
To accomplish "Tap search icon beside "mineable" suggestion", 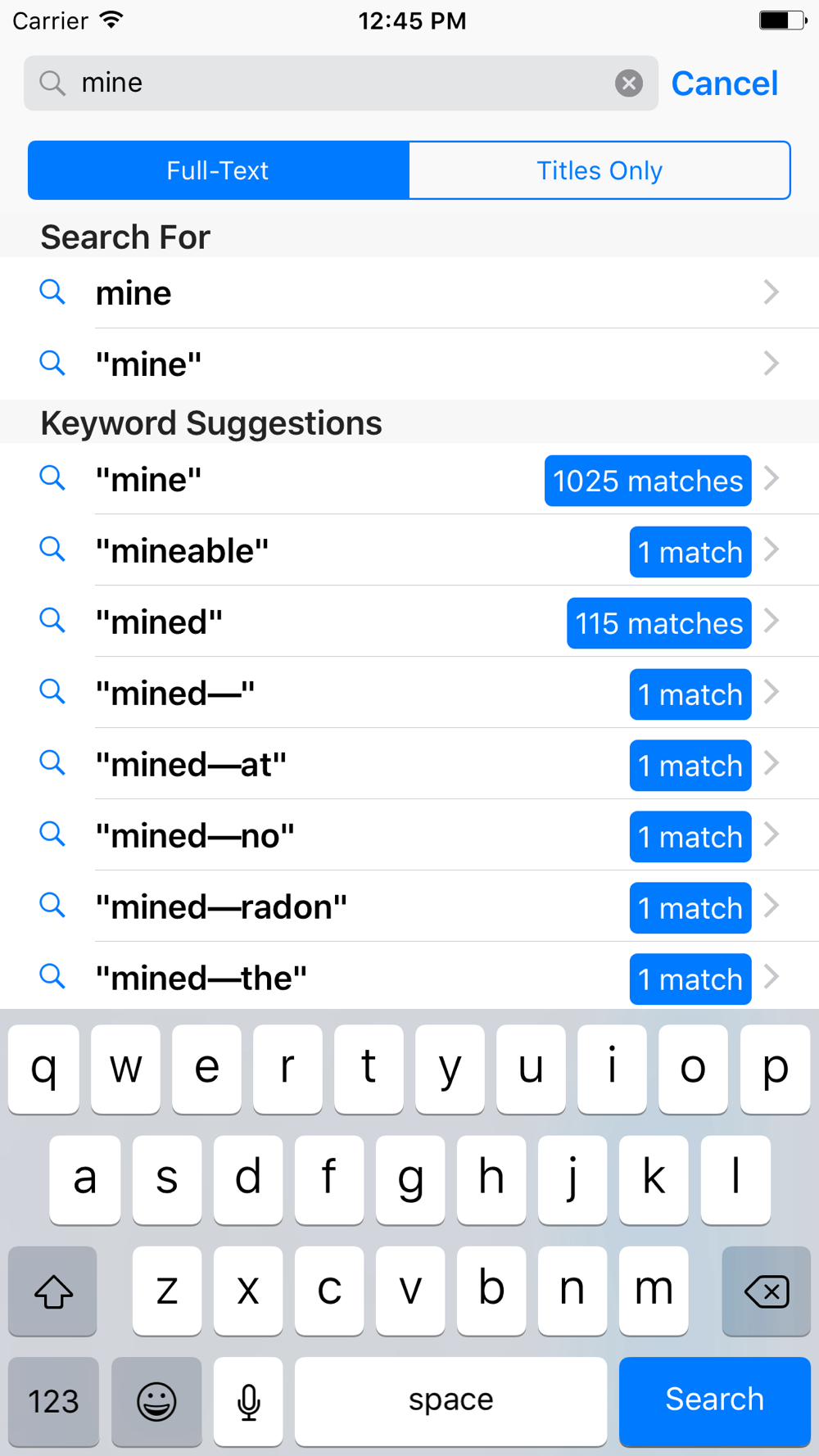I will click(52, 549).
